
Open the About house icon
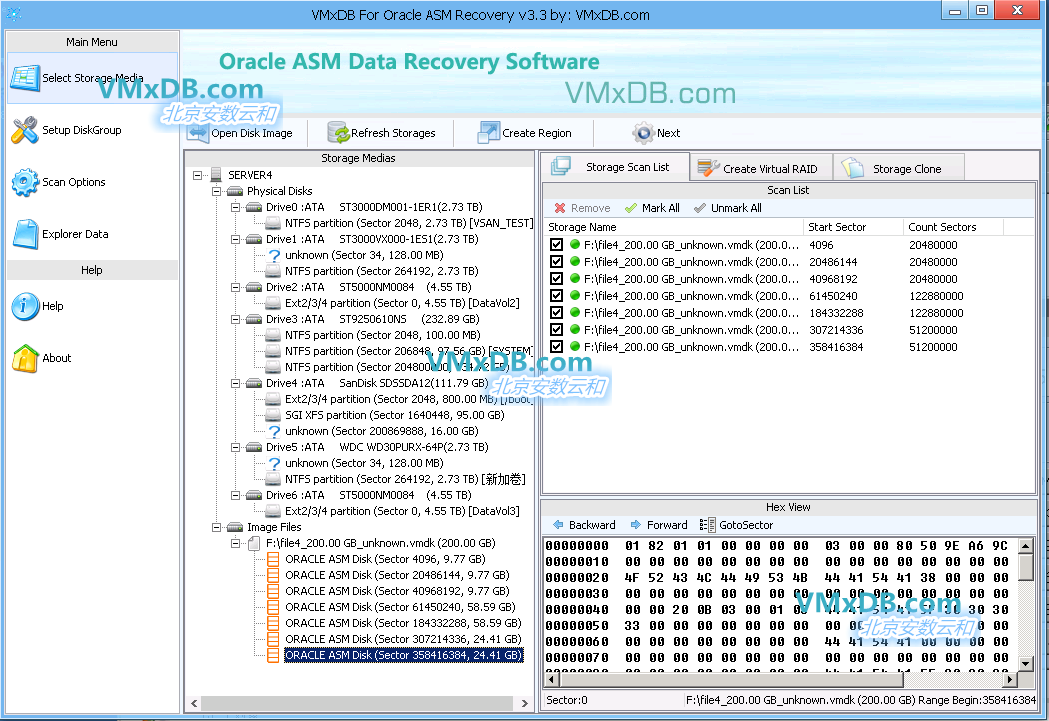pyautogui.click(x=25, y=358)
